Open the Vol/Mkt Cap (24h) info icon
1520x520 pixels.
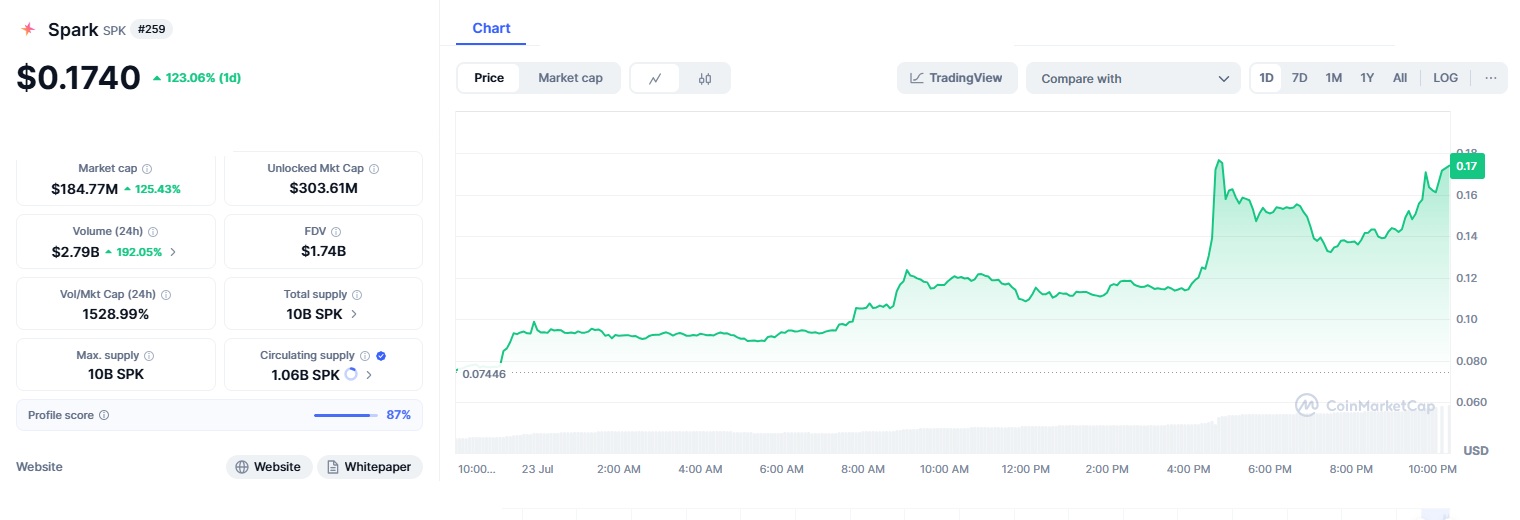pyautogui.click(x=166, y=295)
